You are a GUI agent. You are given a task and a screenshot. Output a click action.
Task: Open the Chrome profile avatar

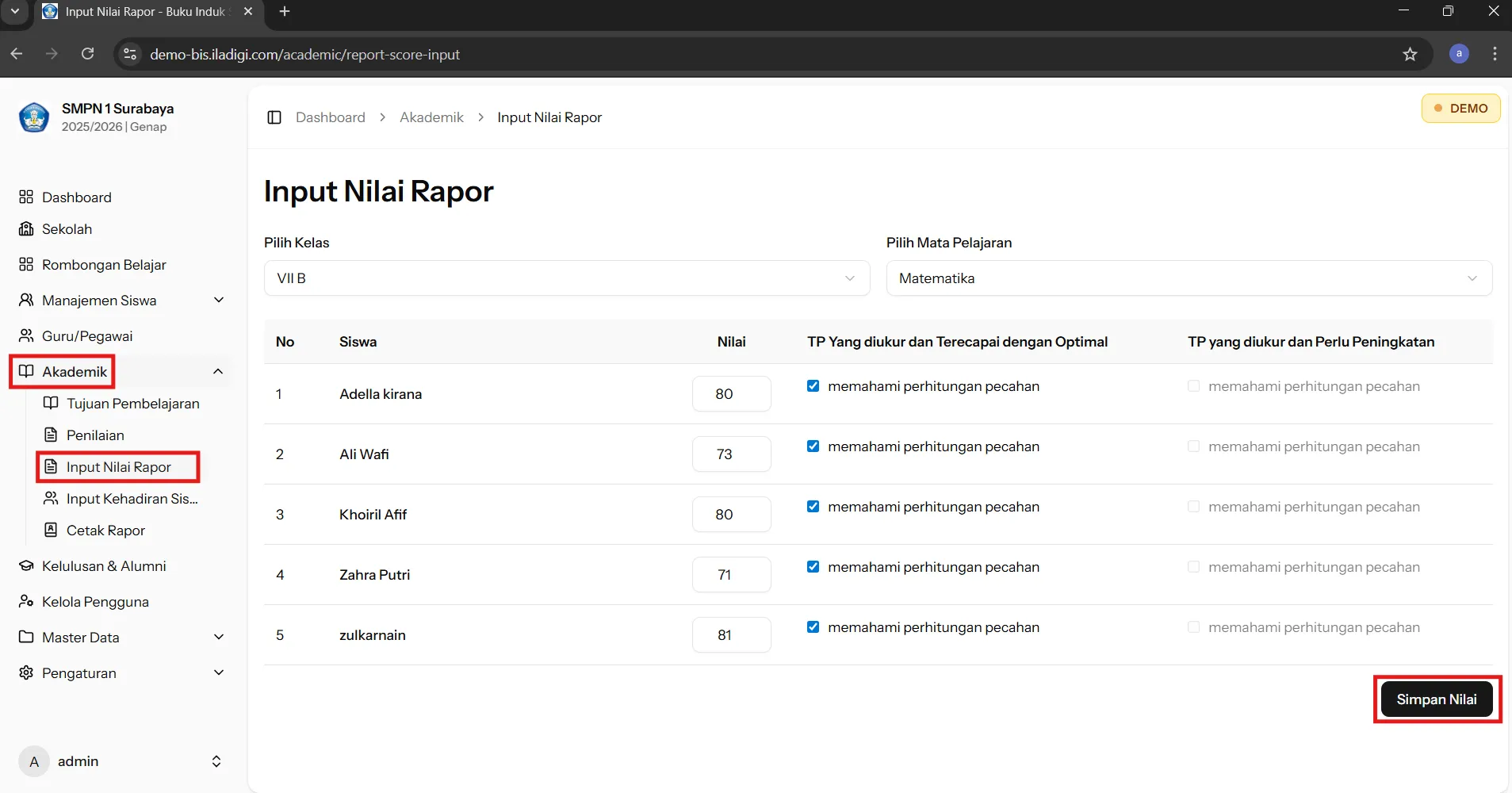pyautogui.click(x=1459, y=54)
